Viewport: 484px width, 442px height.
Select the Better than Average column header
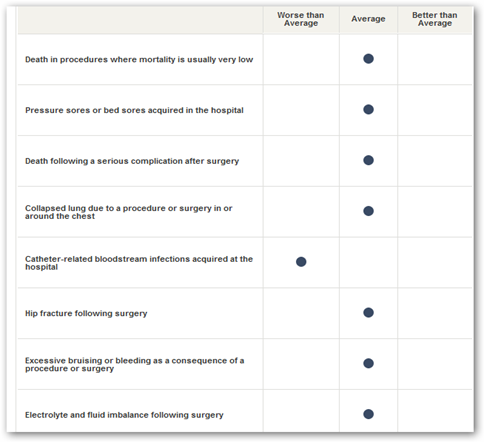[x=435, y=19]
